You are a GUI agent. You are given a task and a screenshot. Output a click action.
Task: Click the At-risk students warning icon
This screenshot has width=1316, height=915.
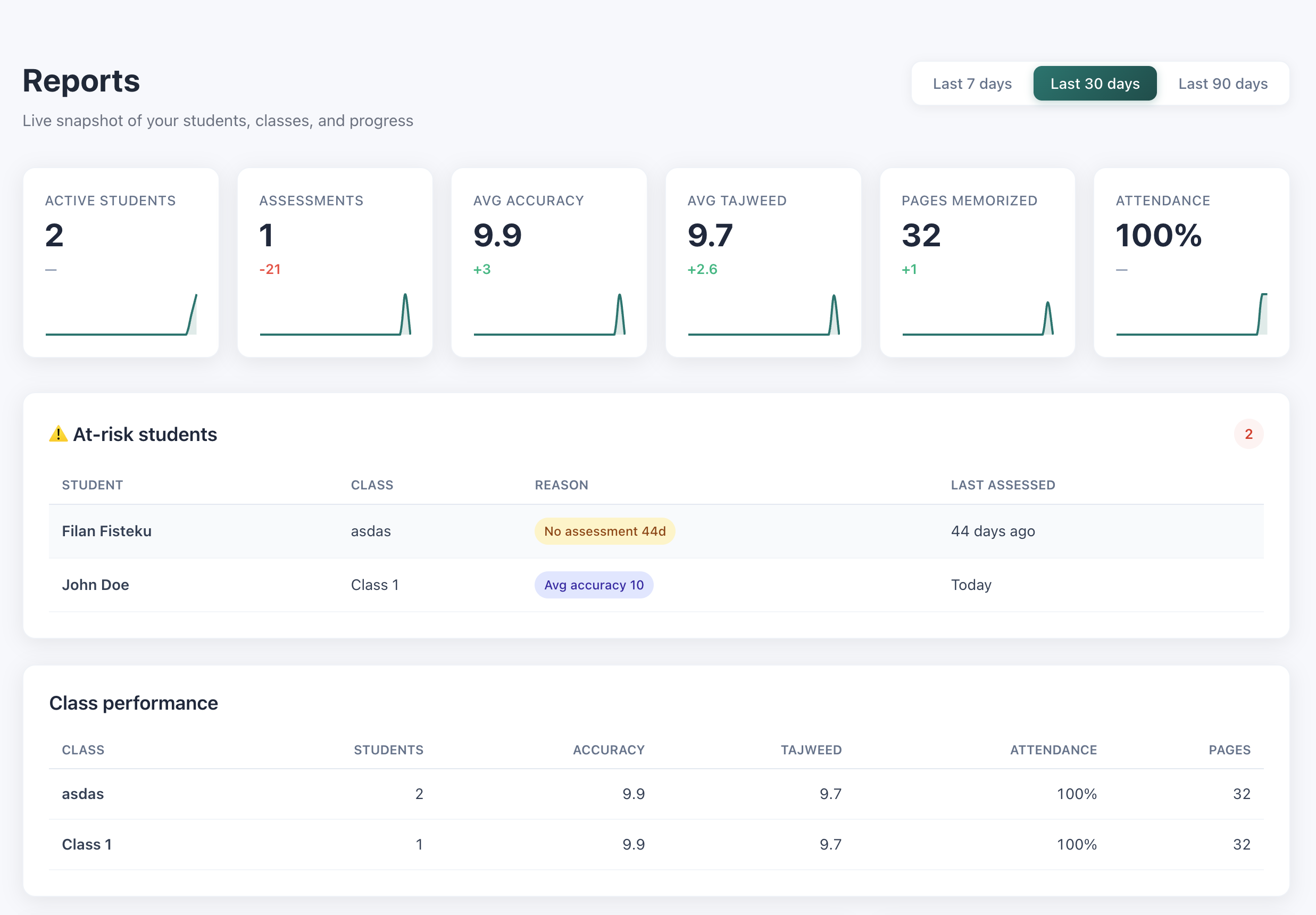58,434
